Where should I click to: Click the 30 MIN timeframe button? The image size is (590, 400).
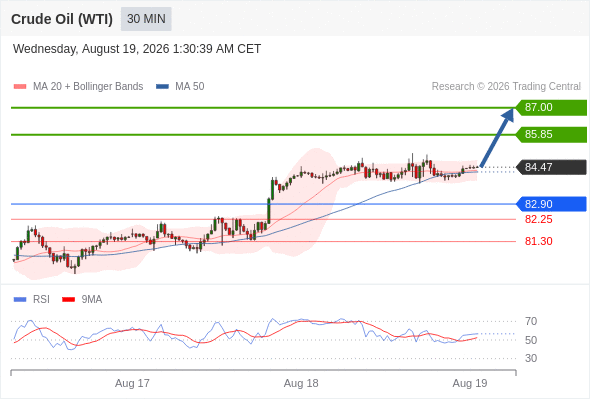pos(146,19)
